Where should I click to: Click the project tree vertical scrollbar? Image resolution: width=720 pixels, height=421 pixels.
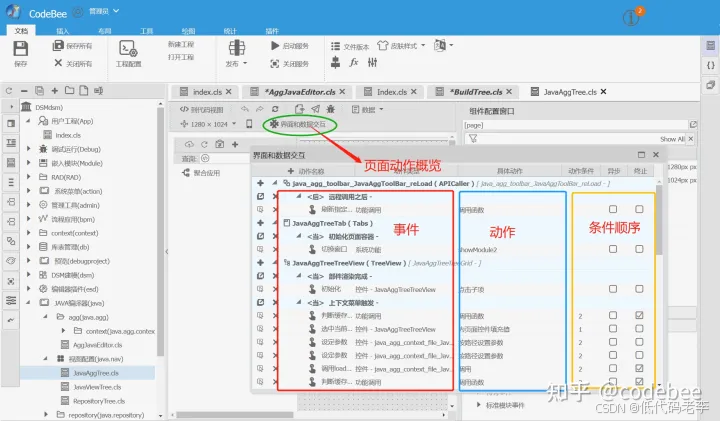click(160, 232)
